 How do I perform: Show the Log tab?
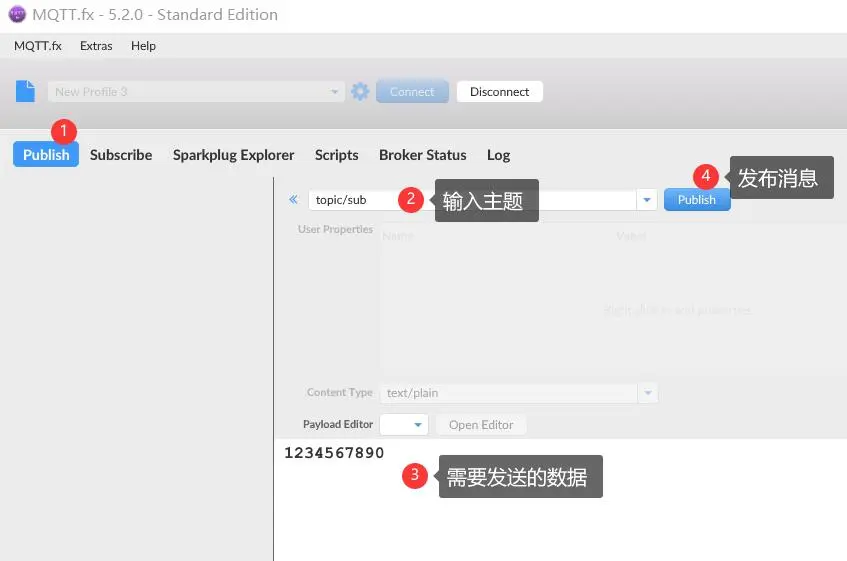click(x=498, y=155)
